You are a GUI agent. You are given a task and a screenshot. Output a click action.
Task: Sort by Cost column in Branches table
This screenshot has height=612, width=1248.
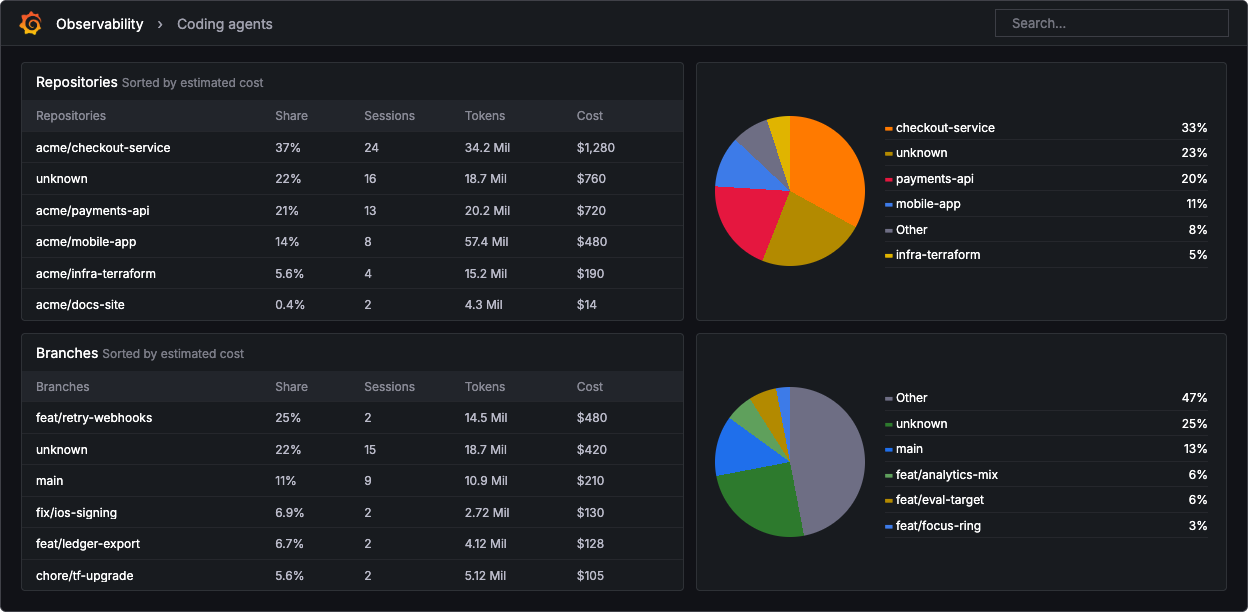click(x=590, y=387)
